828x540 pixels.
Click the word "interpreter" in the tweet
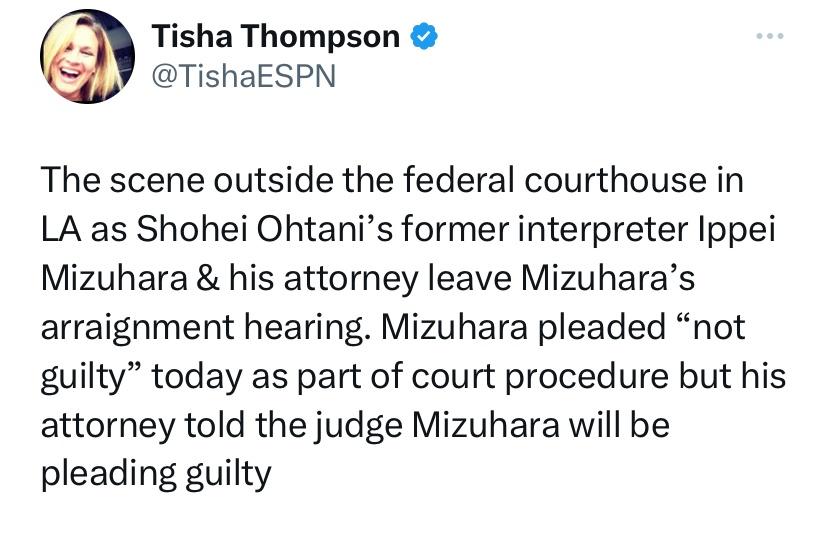(x=603, y=231)
